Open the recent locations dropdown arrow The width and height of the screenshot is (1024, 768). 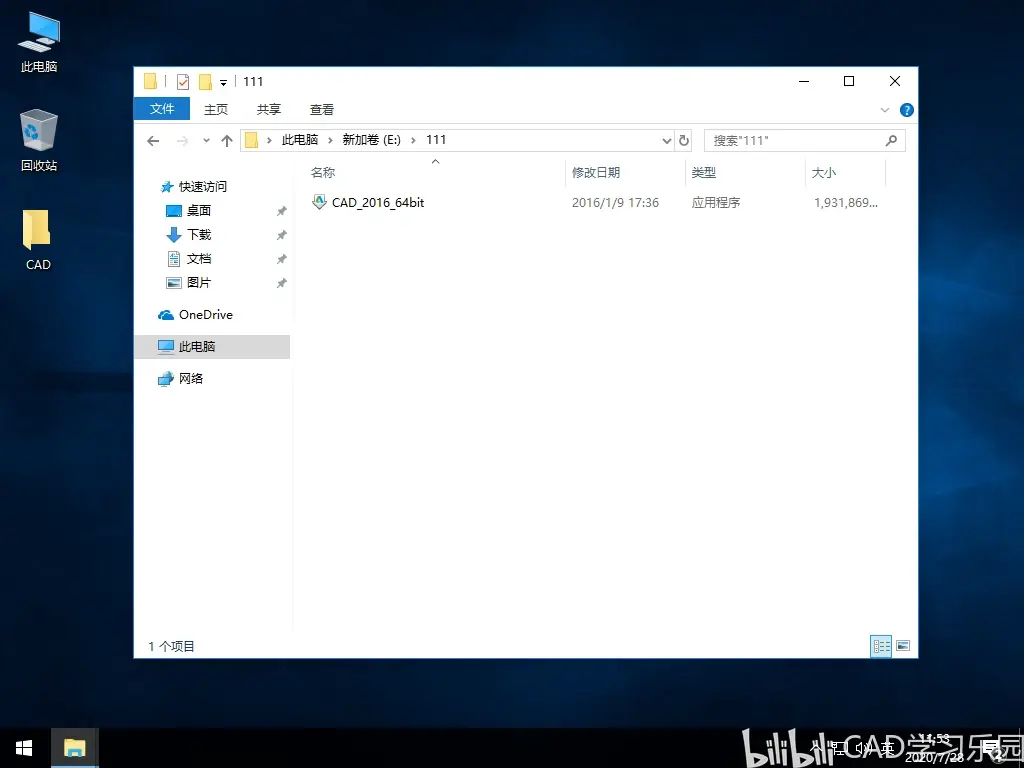[206, 140]
